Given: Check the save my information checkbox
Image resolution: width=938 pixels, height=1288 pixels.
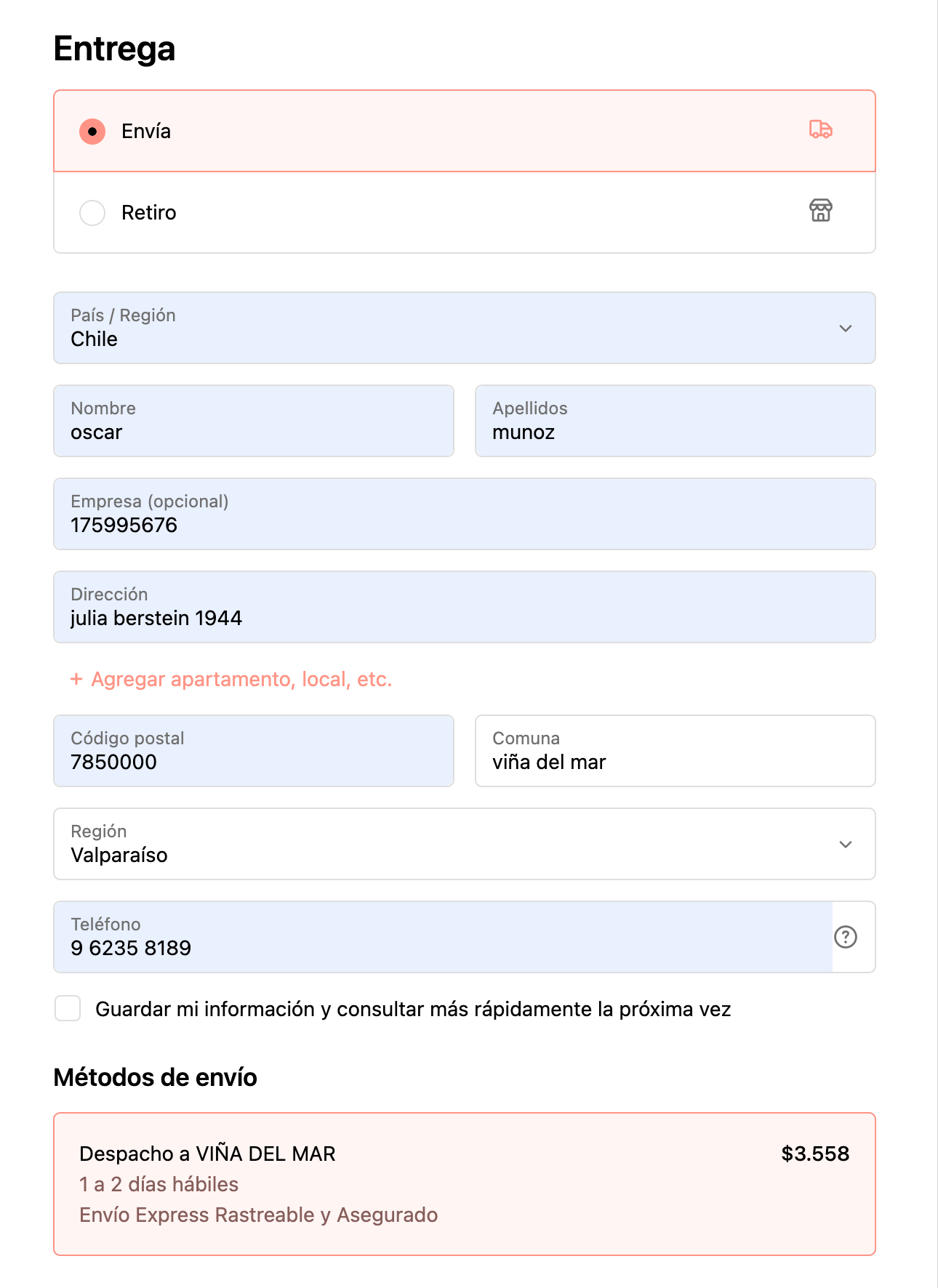Looking at the screenshot, I should [x=68, y=1008].
